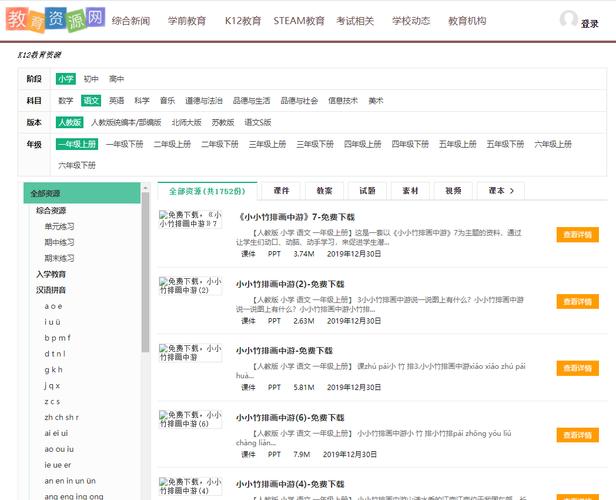This screenshot has height=500, width=616.
Task: Open the K12教育 navigation menu
Action: coord(243,21)
